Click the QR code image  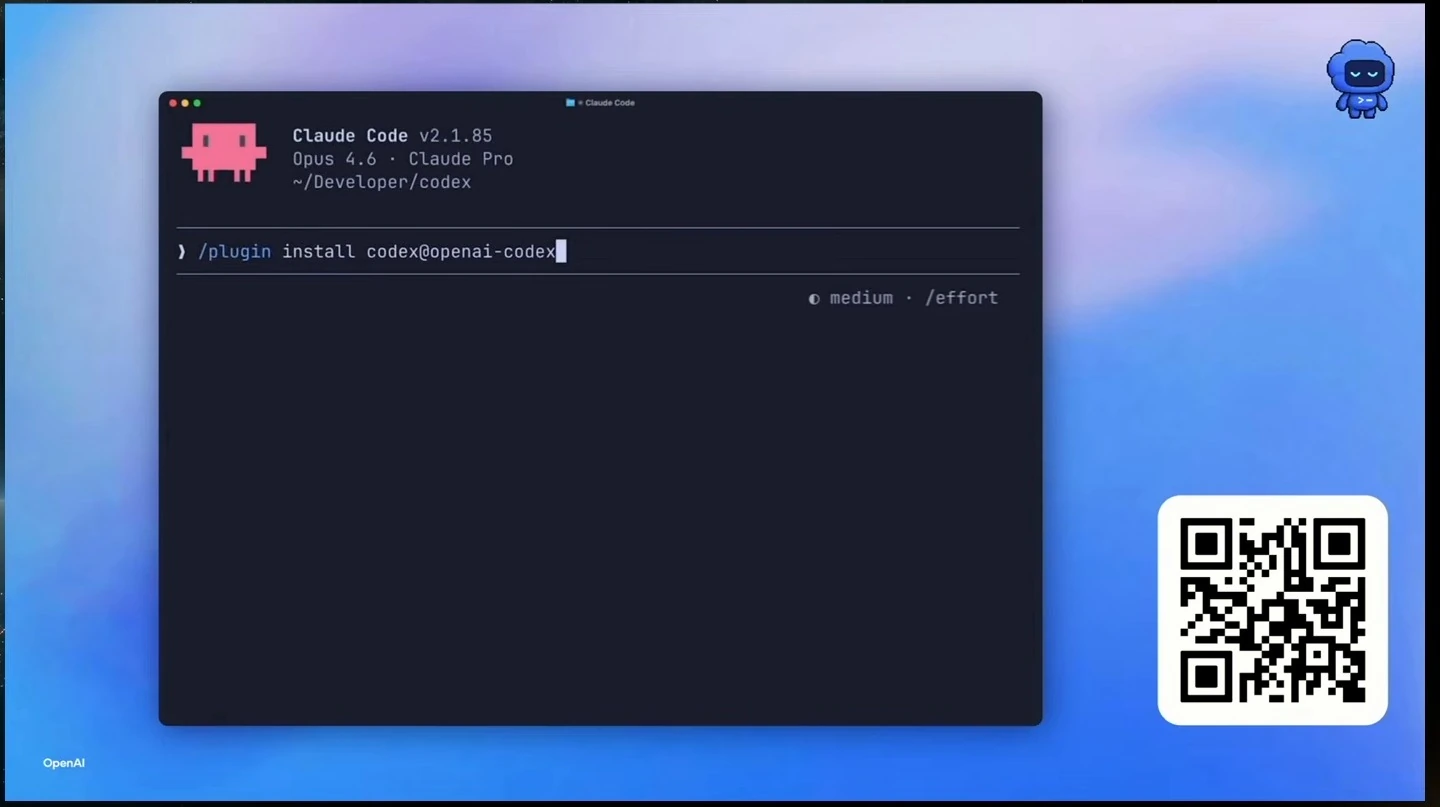(x=1272, y=610)
